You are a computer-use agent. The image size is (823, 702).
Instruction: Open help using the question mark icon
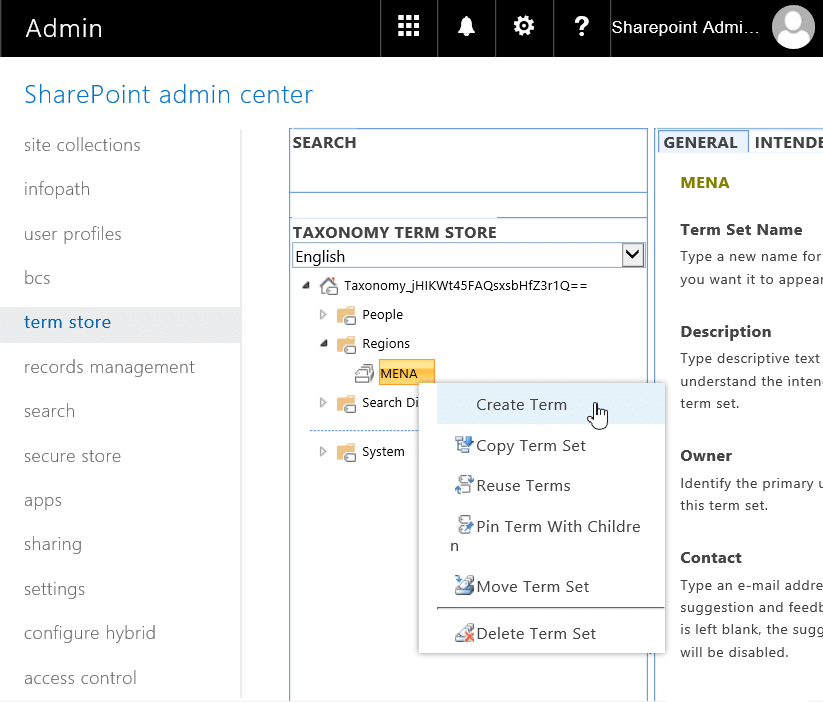581,27
